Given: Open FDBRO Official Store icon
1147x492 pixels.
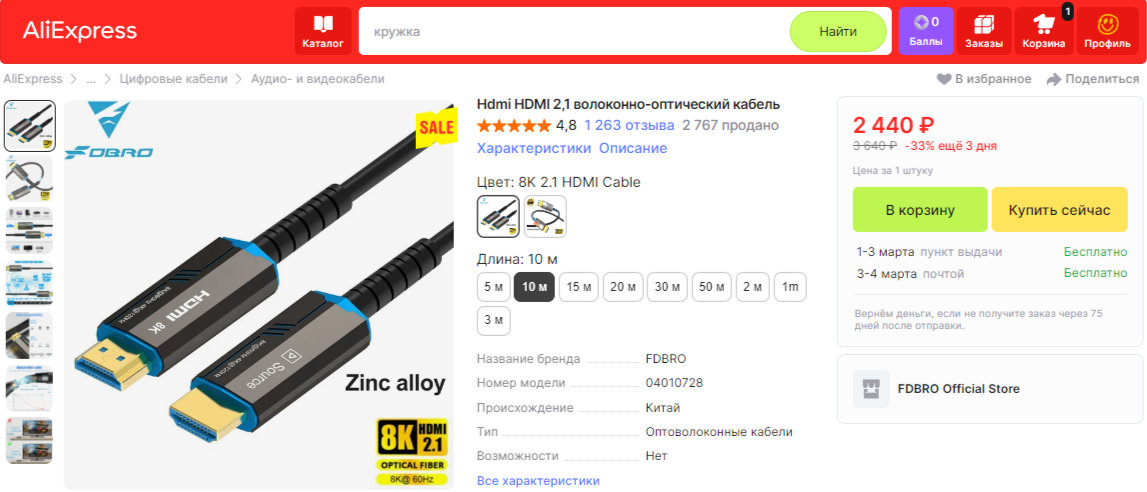Looking at the screenshot, I should coord(870,388).
